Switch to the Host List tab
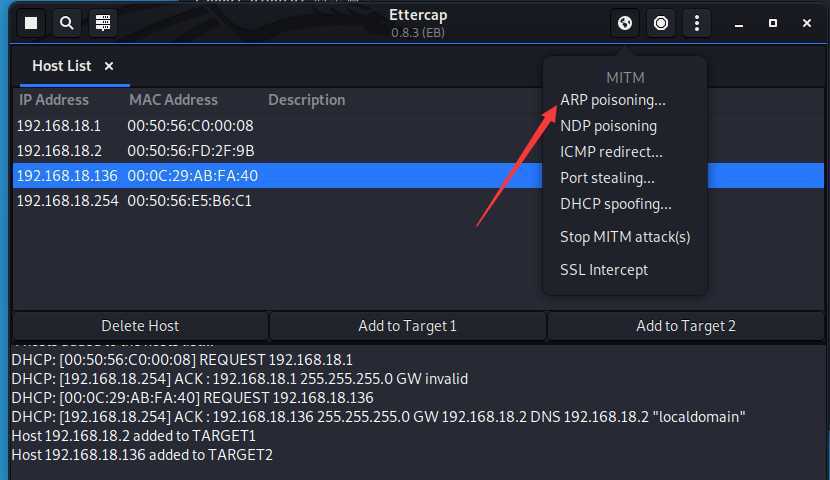Image resolution: width=830 pixels, height=480 pixels. tap(62, 66)
